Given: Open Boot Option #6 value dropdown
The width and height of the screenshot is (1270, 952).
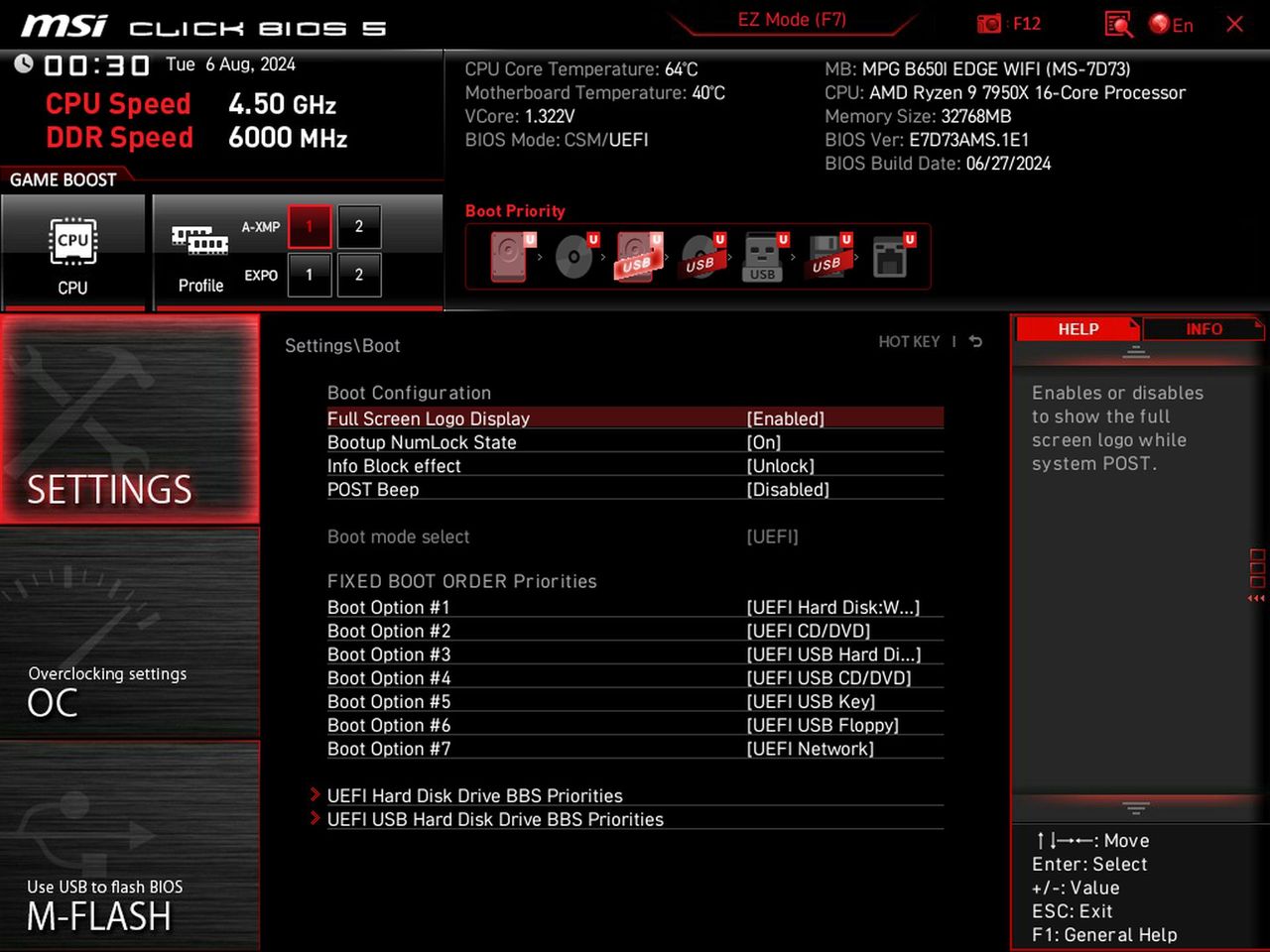Looking at the screenshot, I should pos(823,726).
